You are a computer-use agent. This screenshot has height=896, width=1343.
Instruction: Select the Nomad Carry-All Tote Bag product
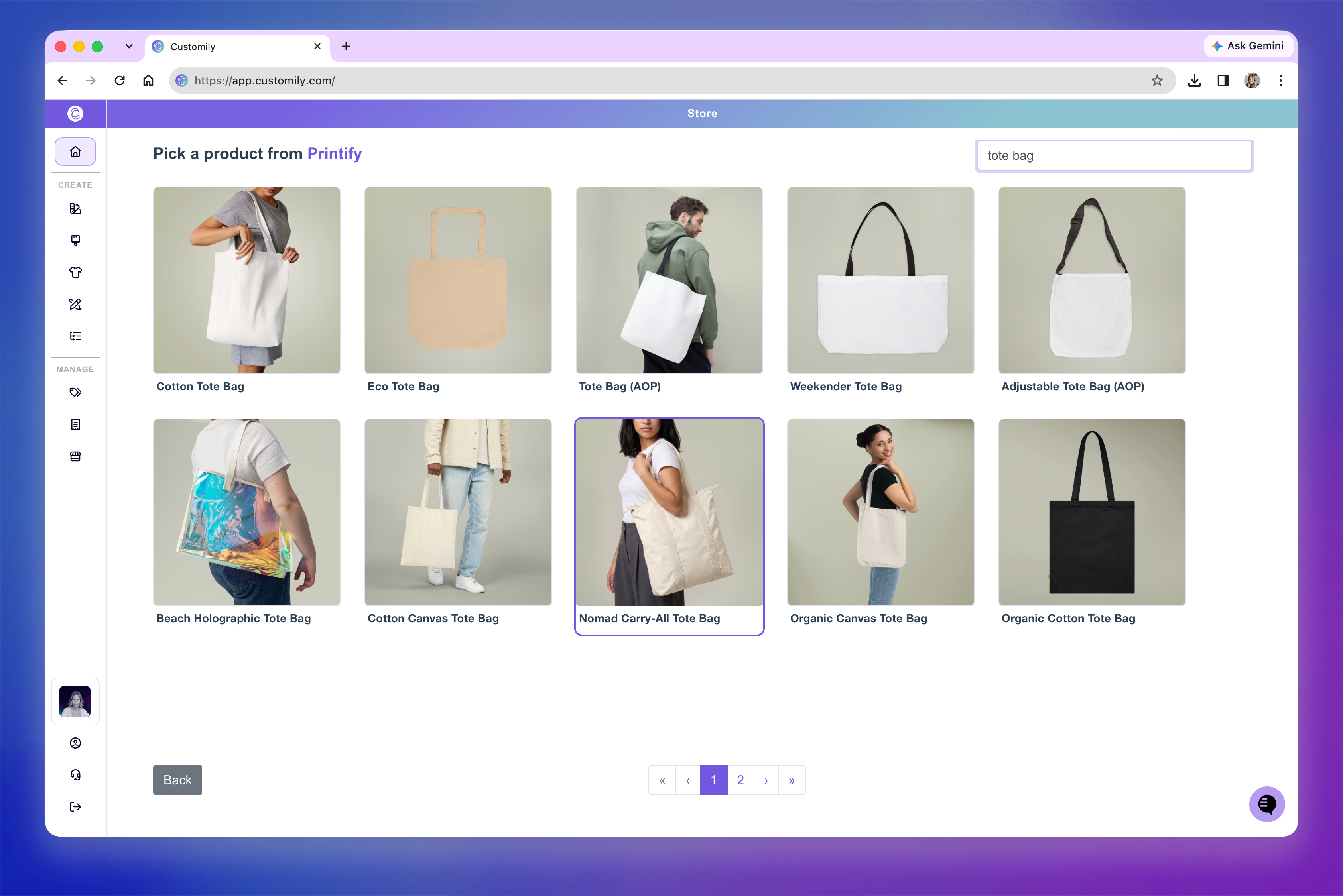click(669, 526)
